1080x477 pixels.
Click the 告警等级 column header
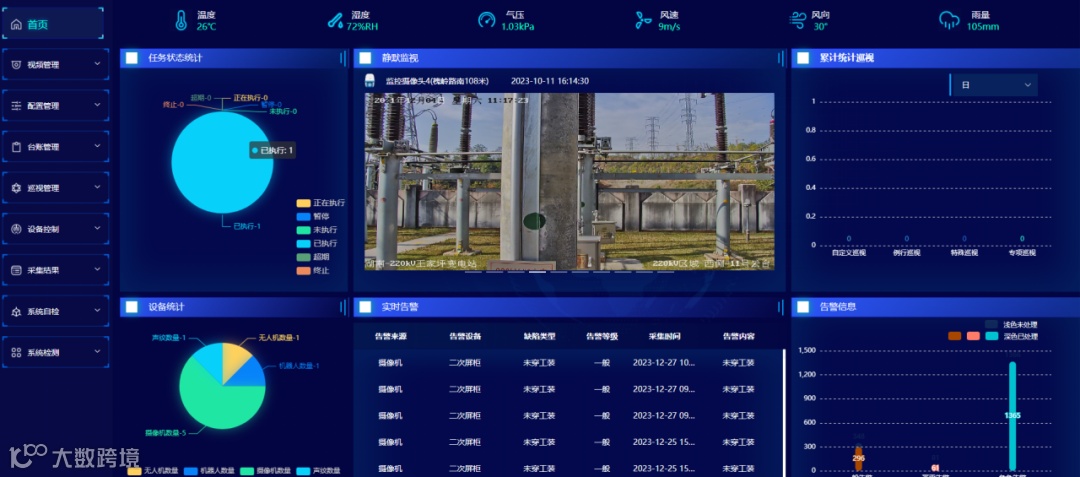[x=602, y=337]
